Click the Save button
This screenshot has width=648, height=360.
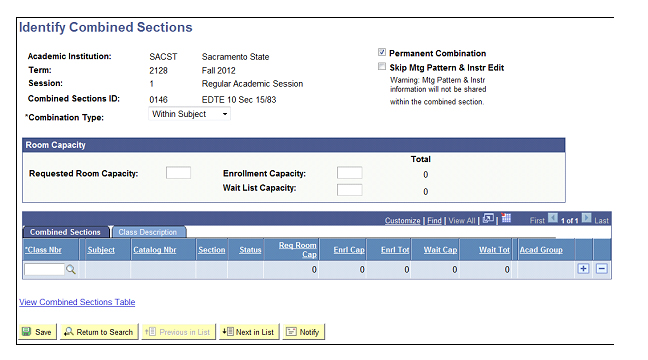coord(38,332)
